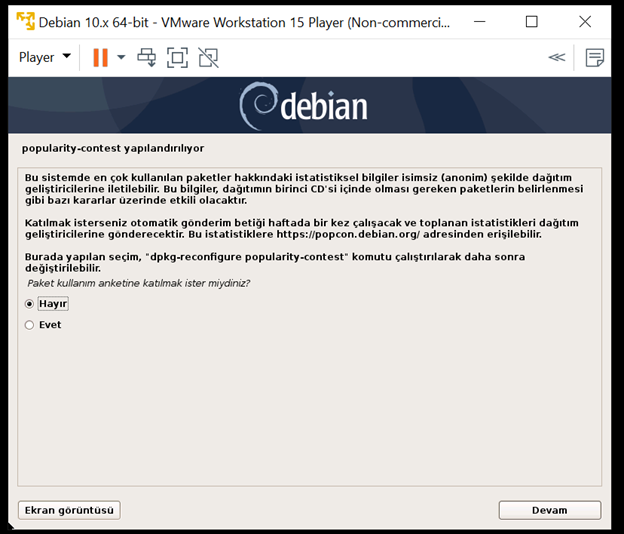Expand the power options dropdown arrow

coord(121,57)
